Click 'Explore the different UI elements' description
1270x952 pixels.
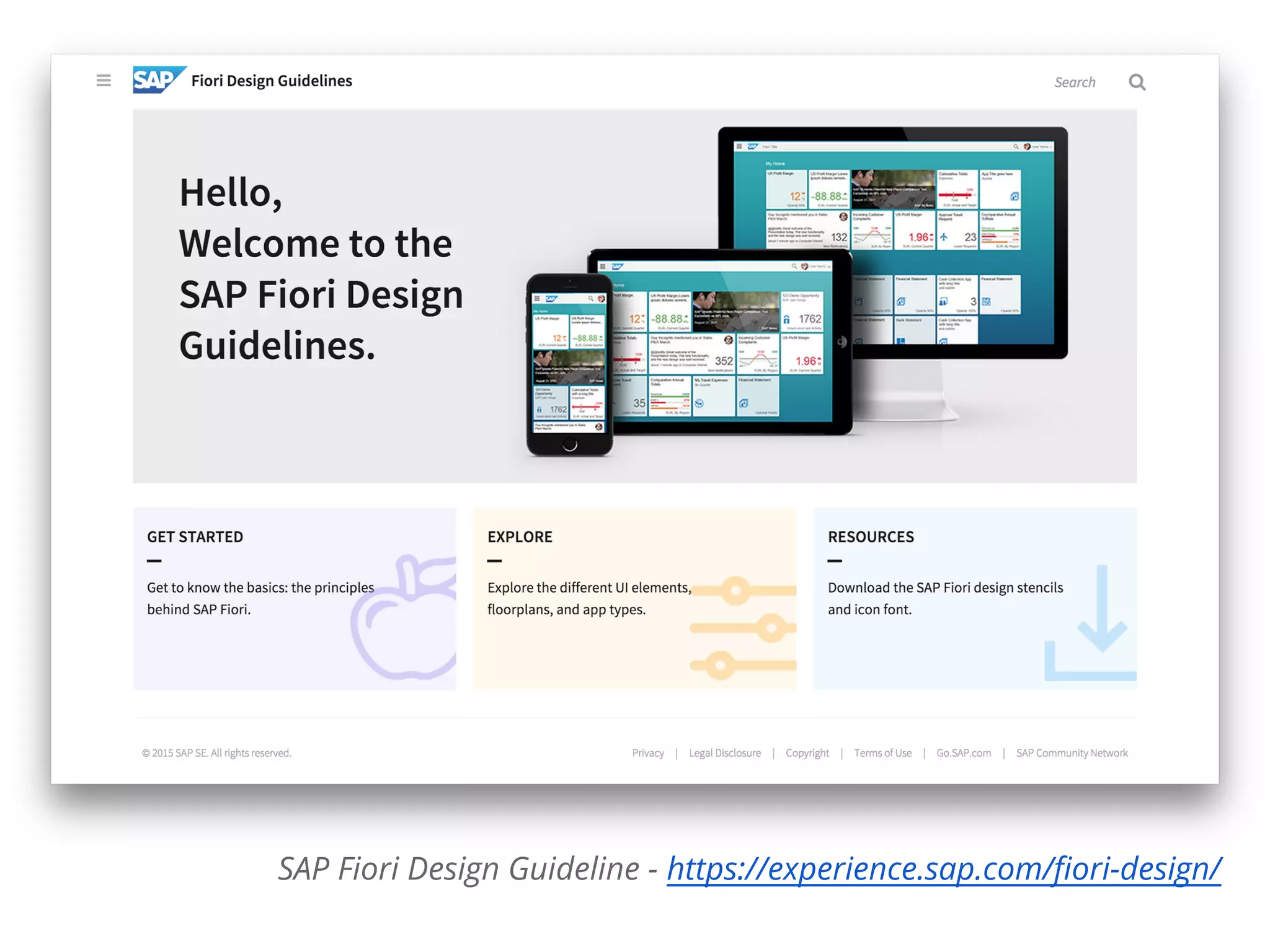pyautogui.click(x=589, y=598)
